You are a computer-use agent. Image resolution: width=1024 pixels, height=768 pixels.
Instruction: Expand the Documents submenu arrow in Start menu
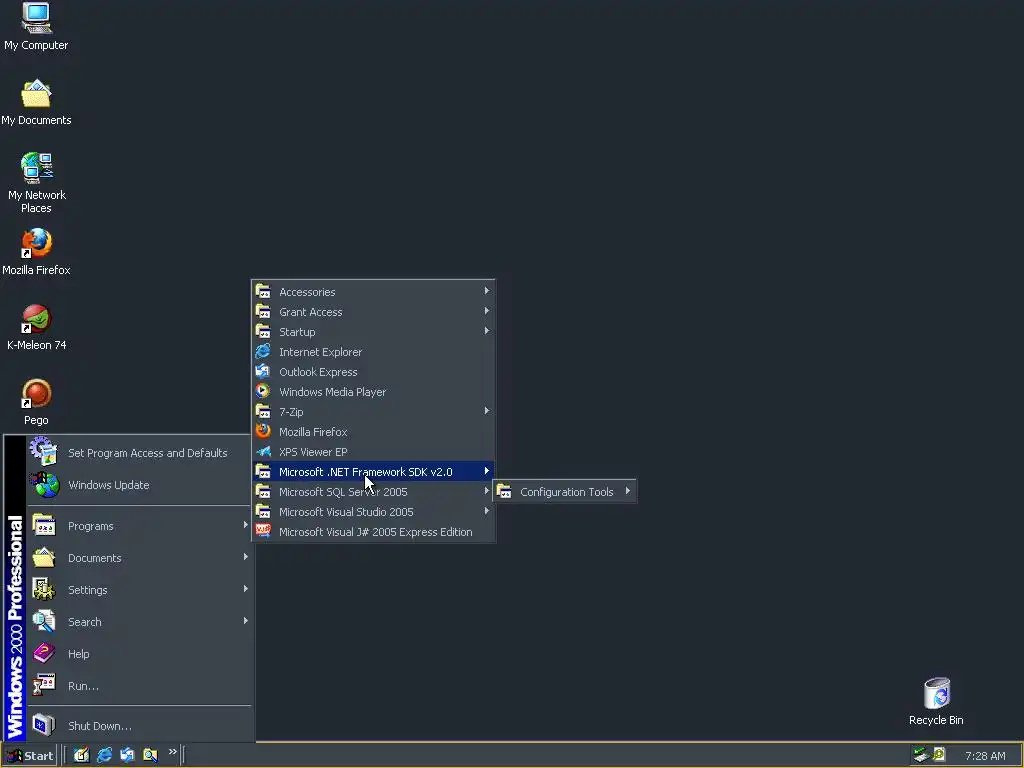click(x=246, y=557)
